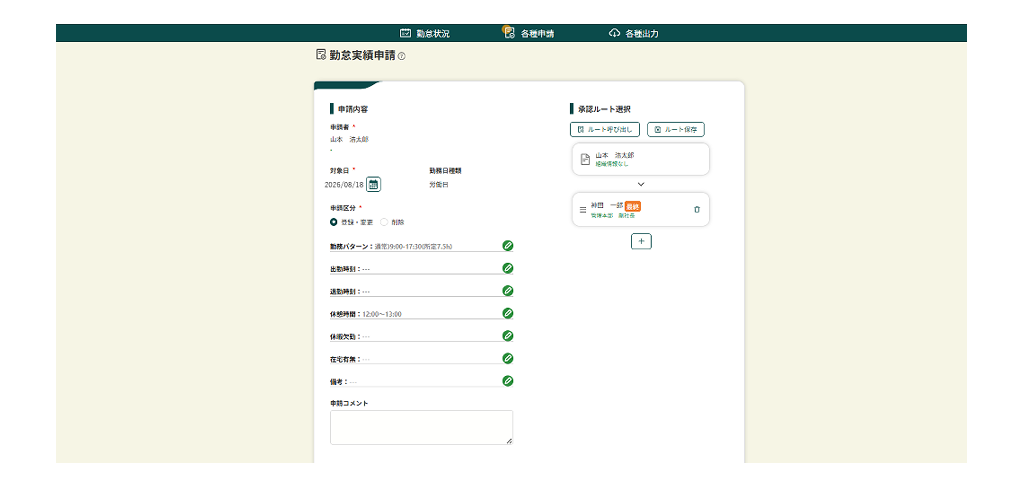
Task: Open the calendar picker for 対象日
Action: pyautogui.click(x=374, y=184)
